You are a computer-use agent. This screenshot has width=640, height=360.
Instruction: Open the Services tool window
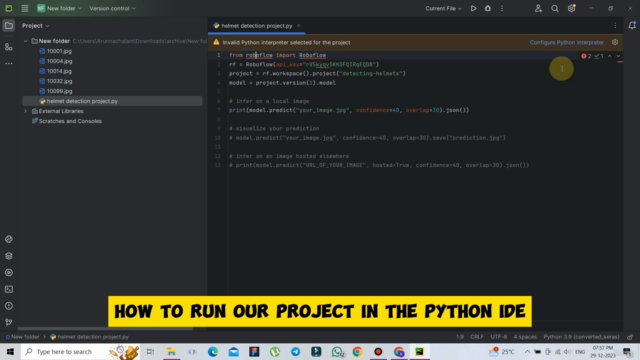tap(9, 273)
